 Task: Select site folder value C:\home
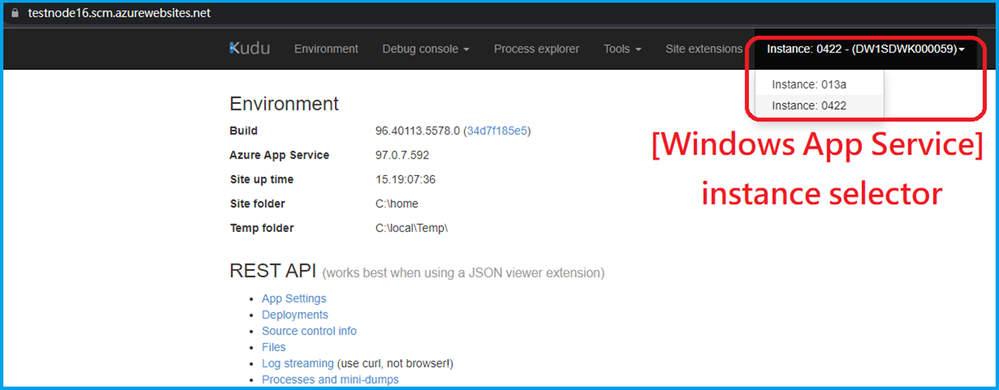pyautogui.click(x=397, y=204)
